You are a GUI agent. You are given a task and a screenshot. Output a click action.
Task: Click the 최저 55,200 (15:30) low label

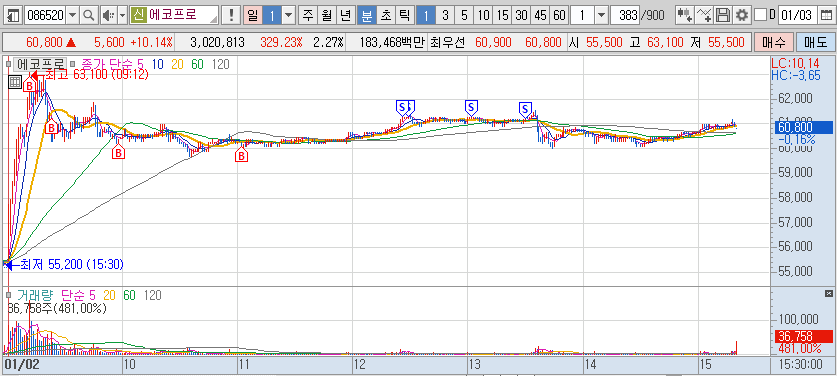72,264
